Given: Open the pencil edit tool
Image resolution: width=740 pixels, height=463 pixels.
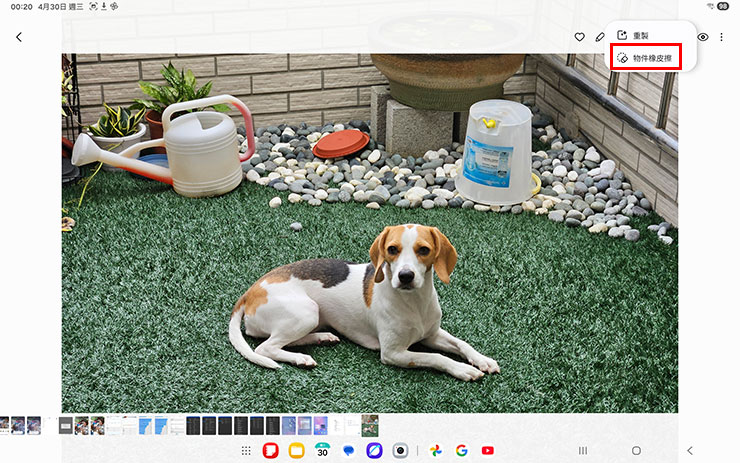Looking at the screenshot, I should [600, 37].
